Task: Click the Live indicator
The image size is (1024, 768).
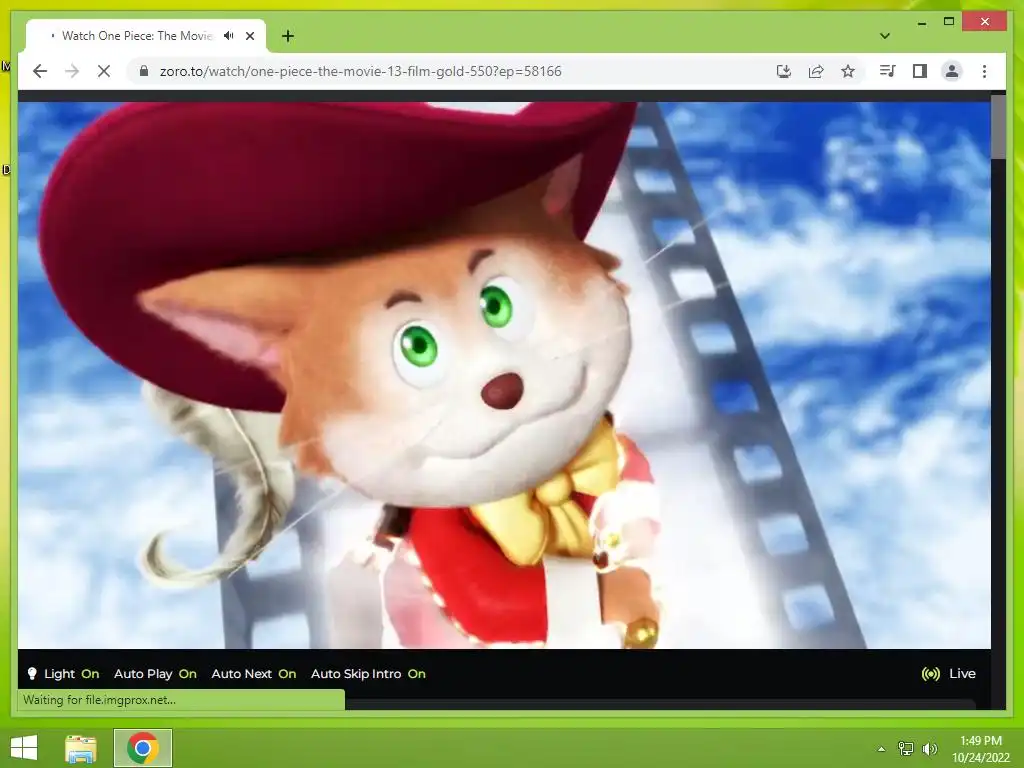Action: (x=948, y=674)
